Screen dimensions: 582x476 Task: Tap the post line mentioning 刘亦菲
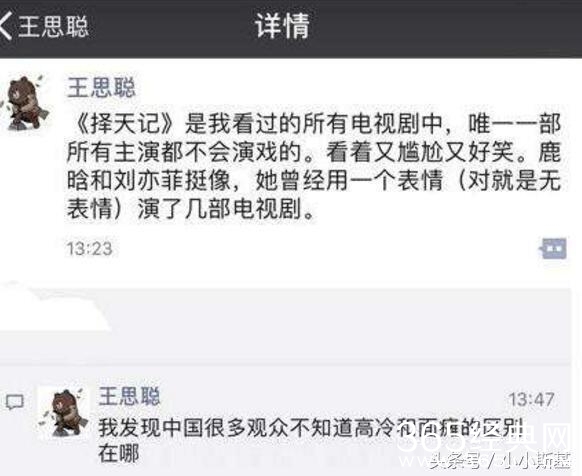[x=314, y=180]
